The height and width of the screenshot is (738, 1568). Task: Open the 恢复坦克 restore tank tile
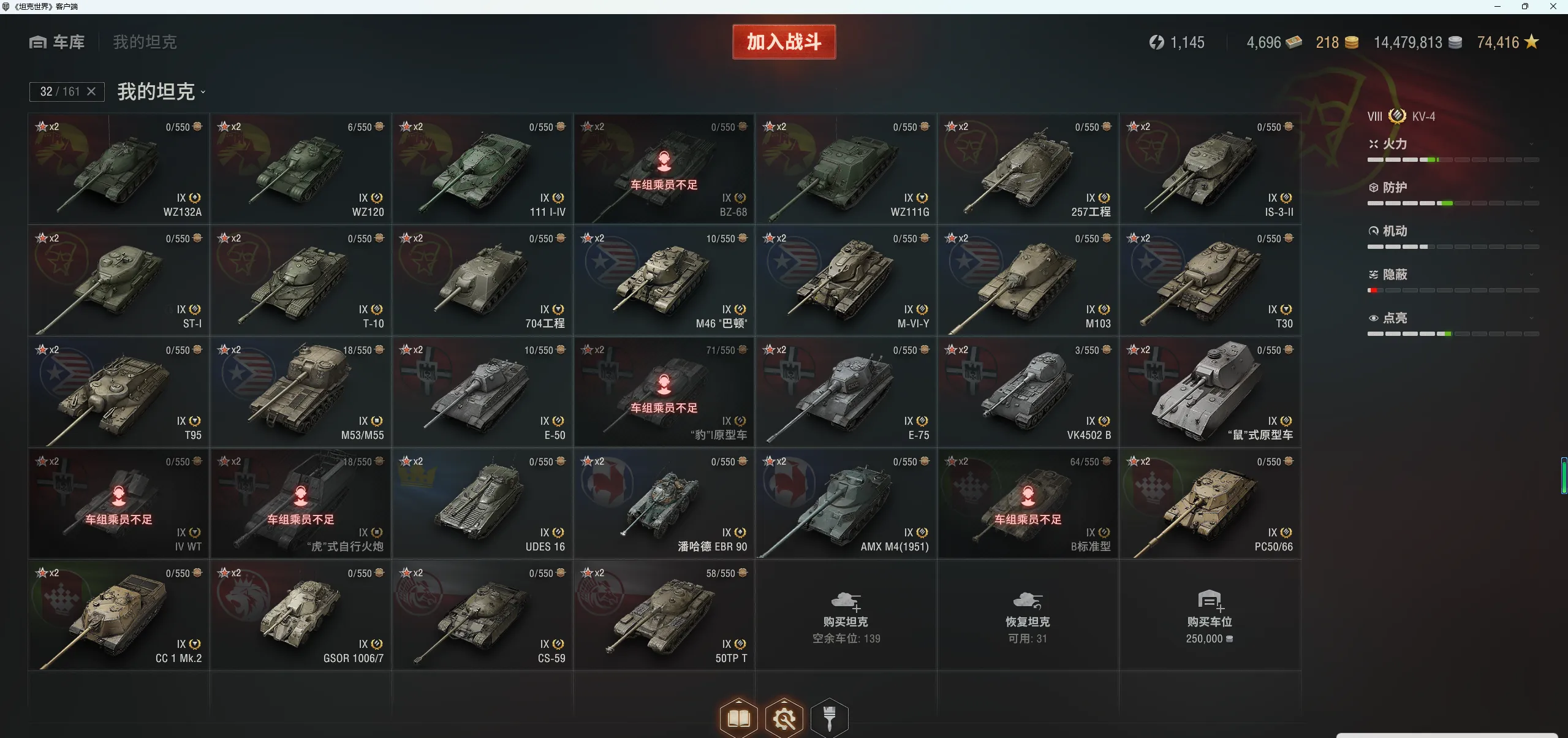(1028, 615)
